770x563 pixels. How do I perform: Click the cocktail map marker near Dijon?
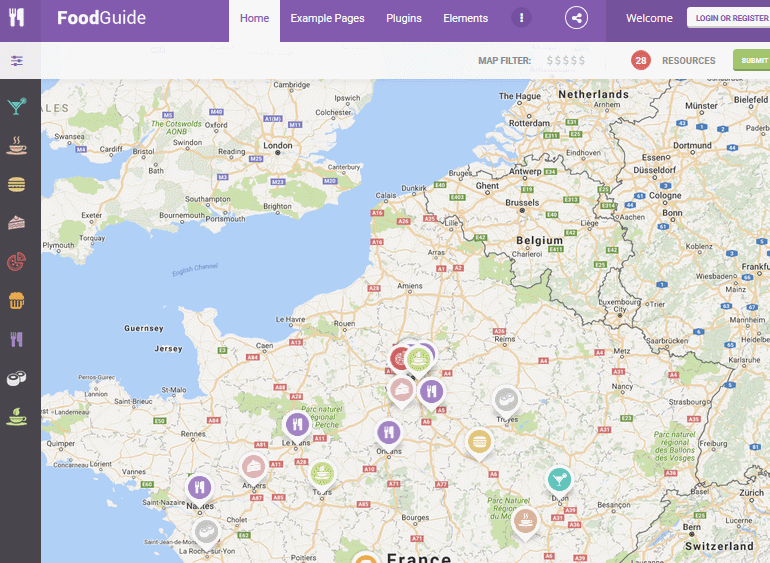559,480
